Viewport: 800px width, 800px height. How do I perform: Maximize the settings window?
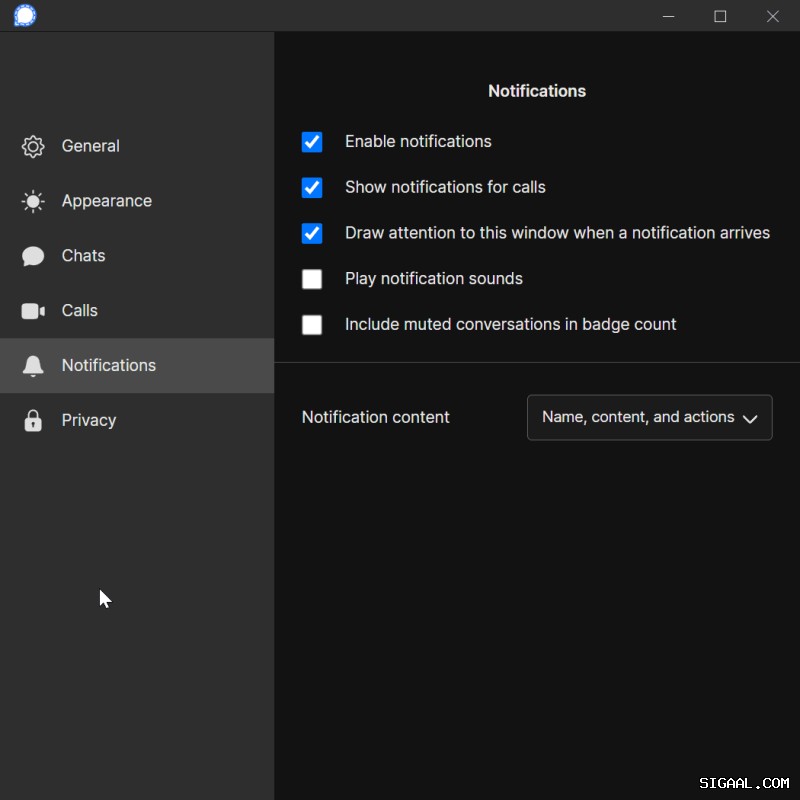720,16
